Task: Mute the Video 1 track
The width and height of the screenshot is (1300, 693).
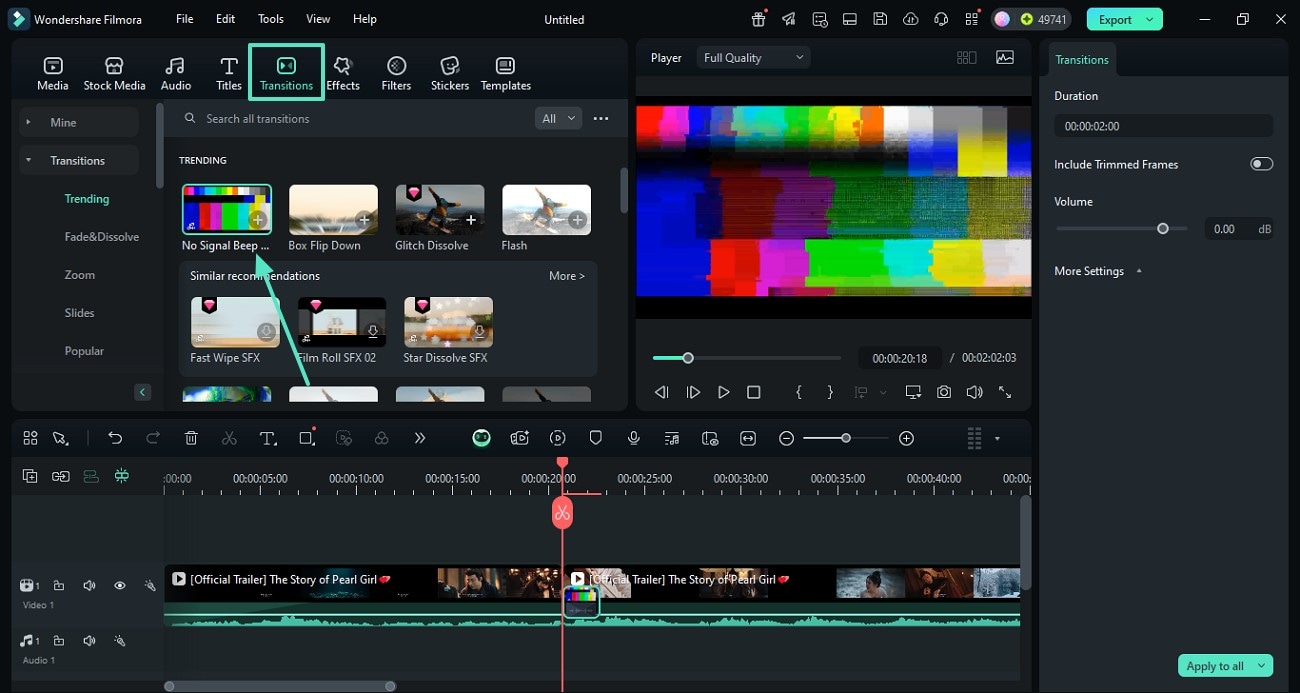Action: tap(89, 585)
